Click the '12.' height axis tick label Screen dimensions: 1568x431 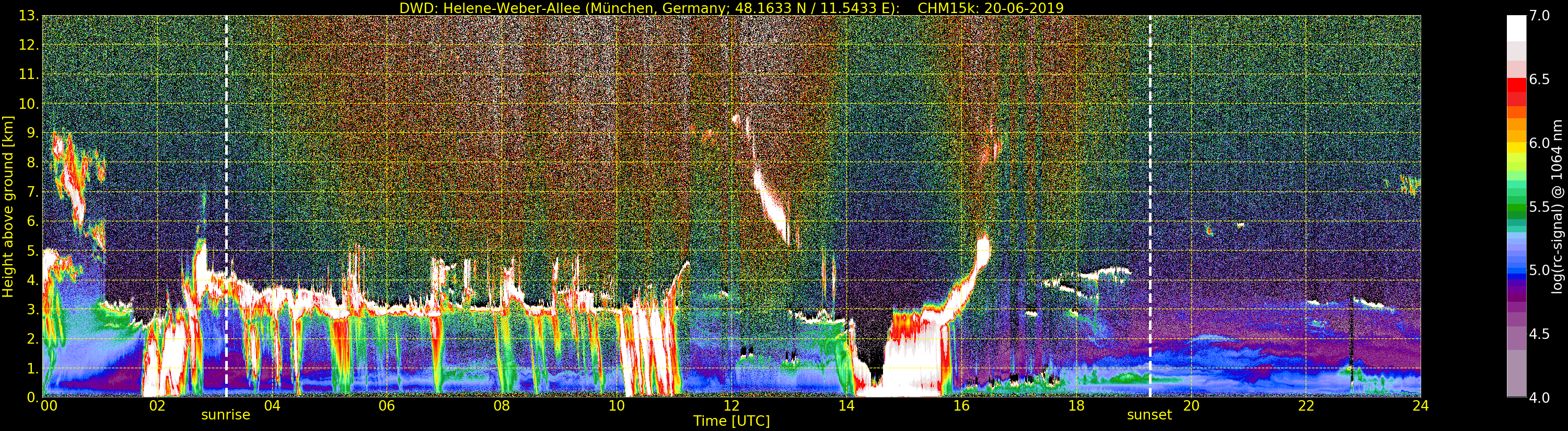[x=29, y=45]
